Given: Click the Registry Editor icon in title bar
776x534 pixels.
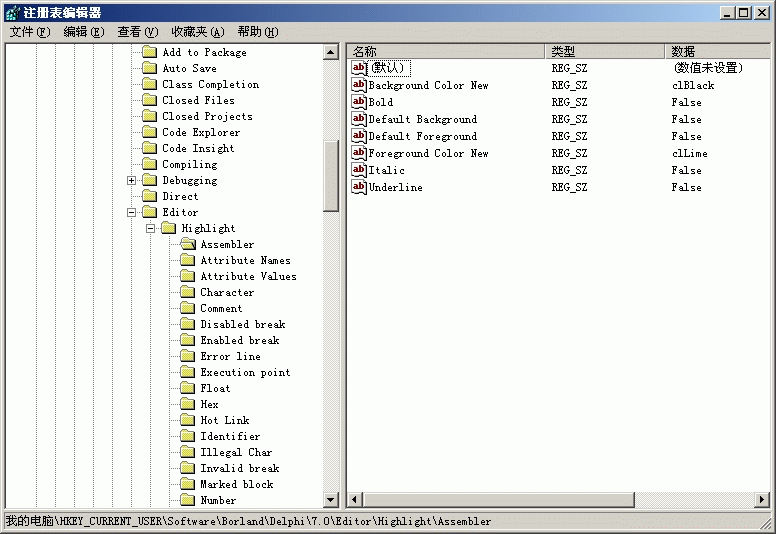Looking at the screenshot, I should pos(11,12).
